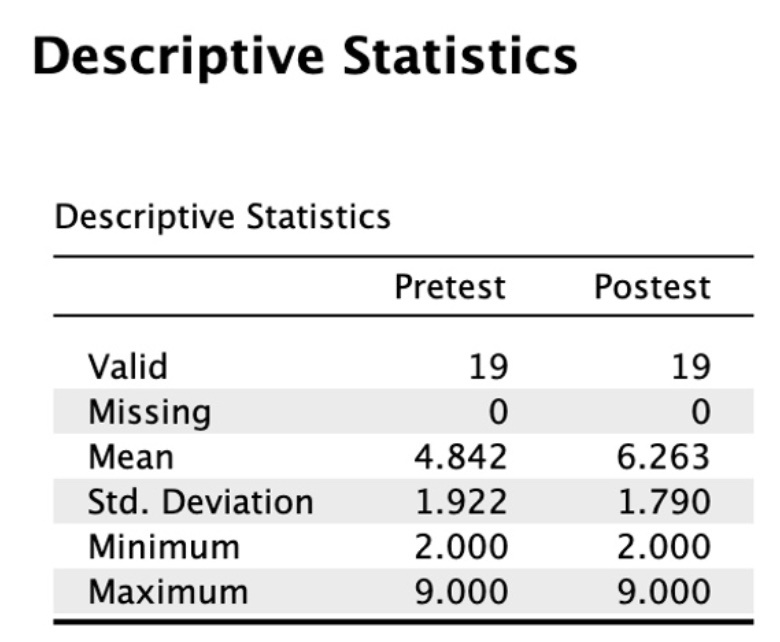Viewport: 780px width, 642px height.
Task: Click the Valid count under Postest
Action: pyautogui.click(x=690, y=367)
